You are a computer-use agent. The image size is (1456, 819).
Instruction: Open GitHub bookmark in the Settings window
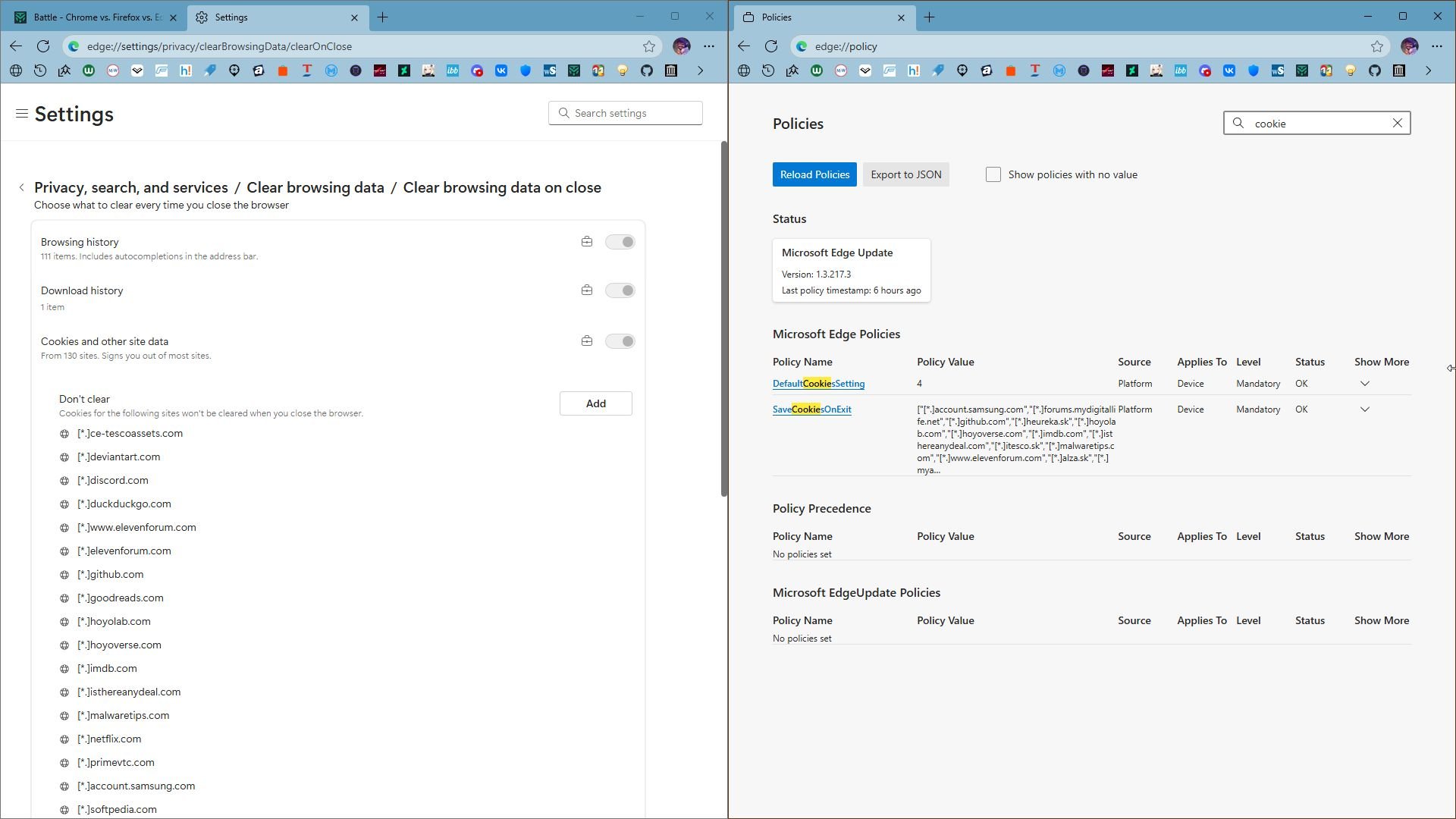[x=647, y=71]
